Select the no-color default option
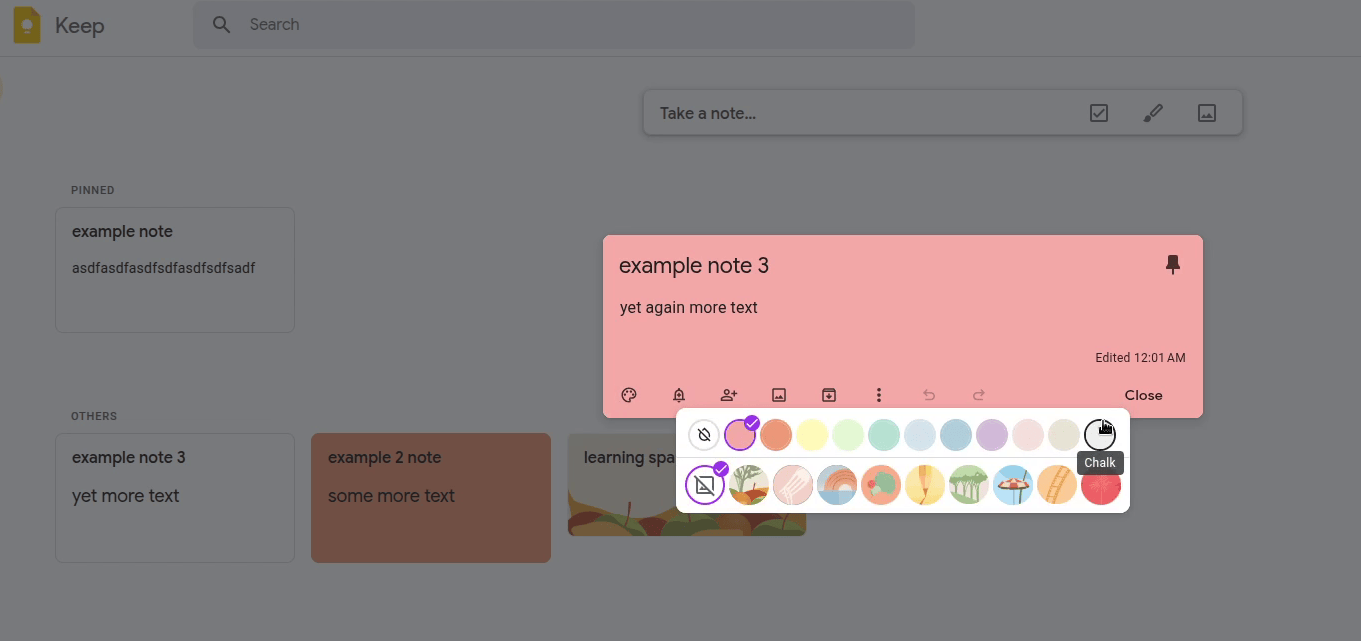1361x641 pixels. [704, 435]
